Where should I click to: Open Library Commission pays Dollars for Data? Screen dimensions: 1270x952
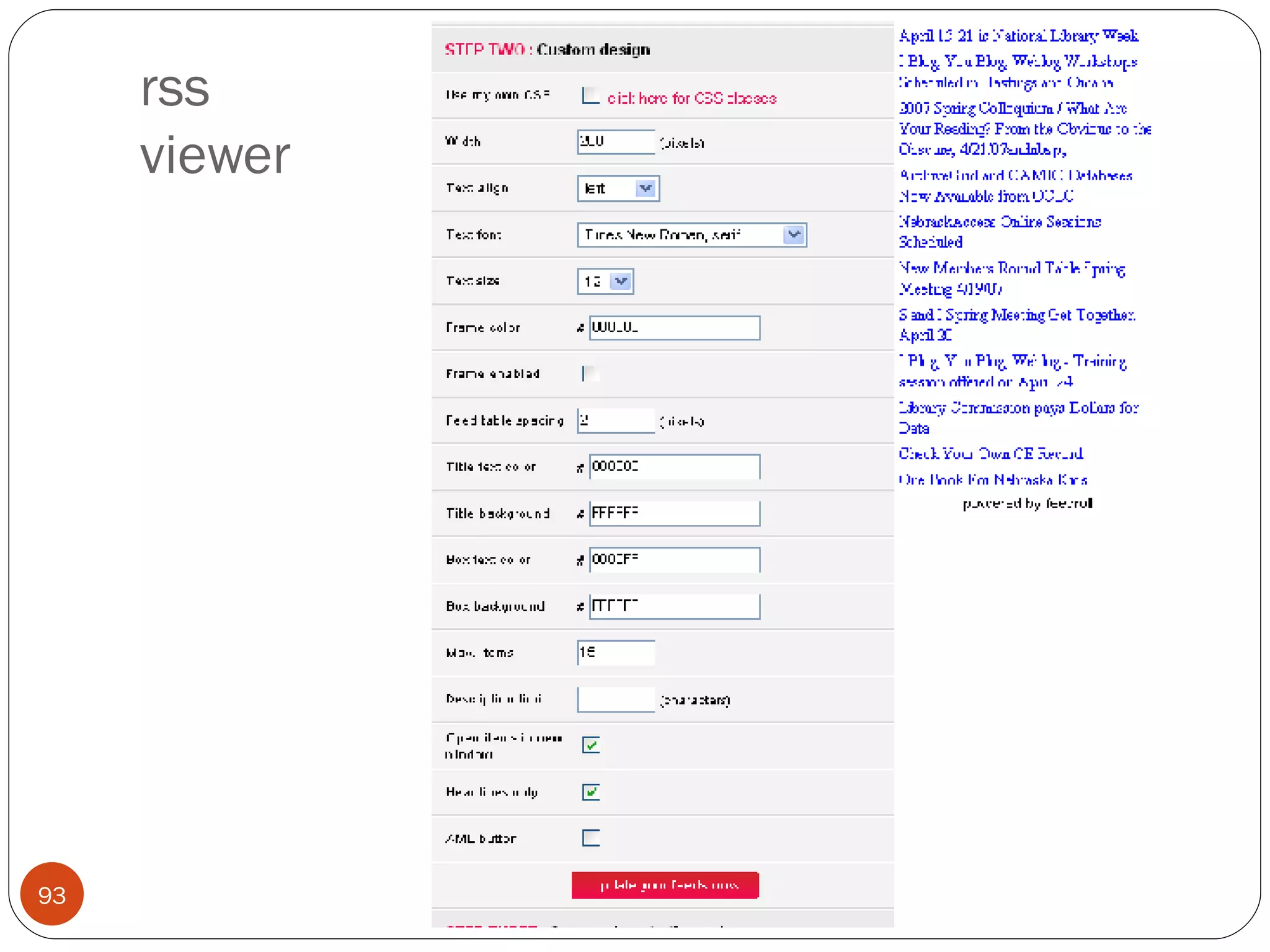coord(1019,418)
